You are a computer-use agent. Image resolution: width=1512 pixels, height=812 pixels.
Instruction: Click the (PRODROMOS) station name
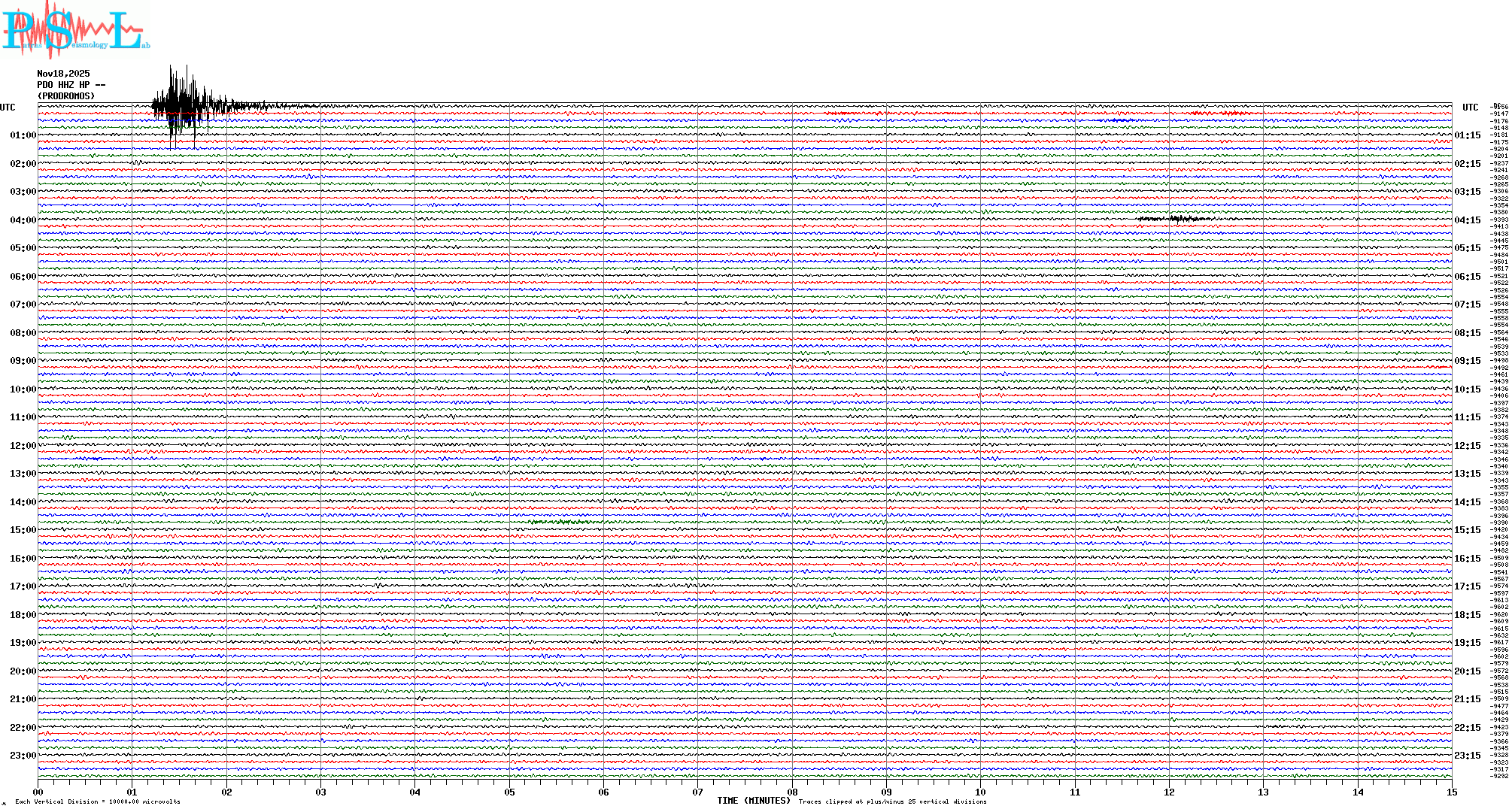[x=66, y=96]
